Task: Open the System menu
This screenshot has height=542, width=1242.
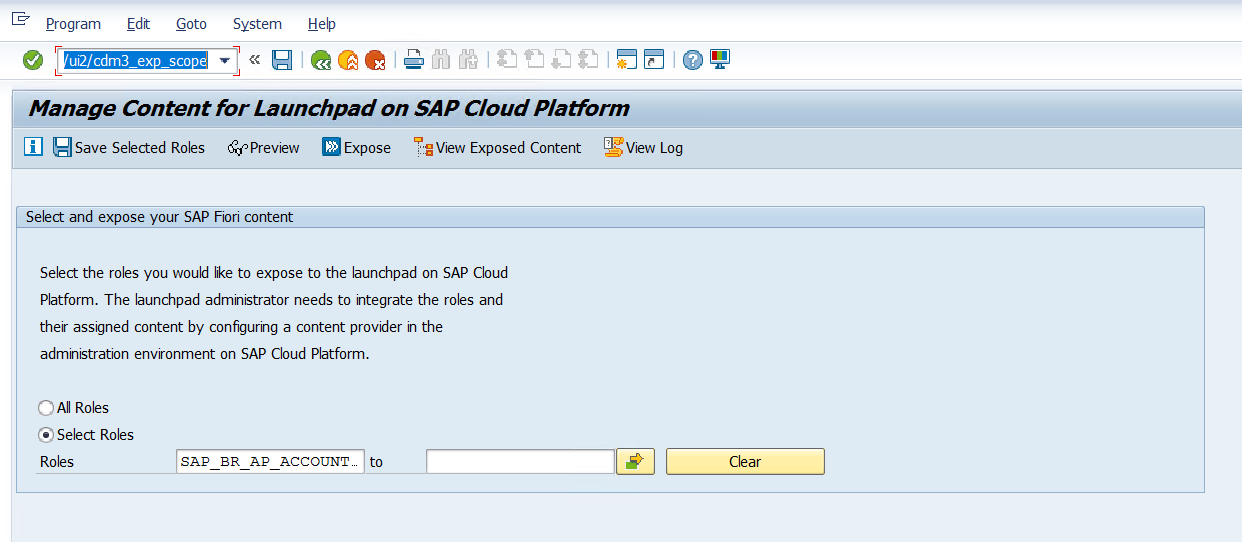Action: point(257,23)
